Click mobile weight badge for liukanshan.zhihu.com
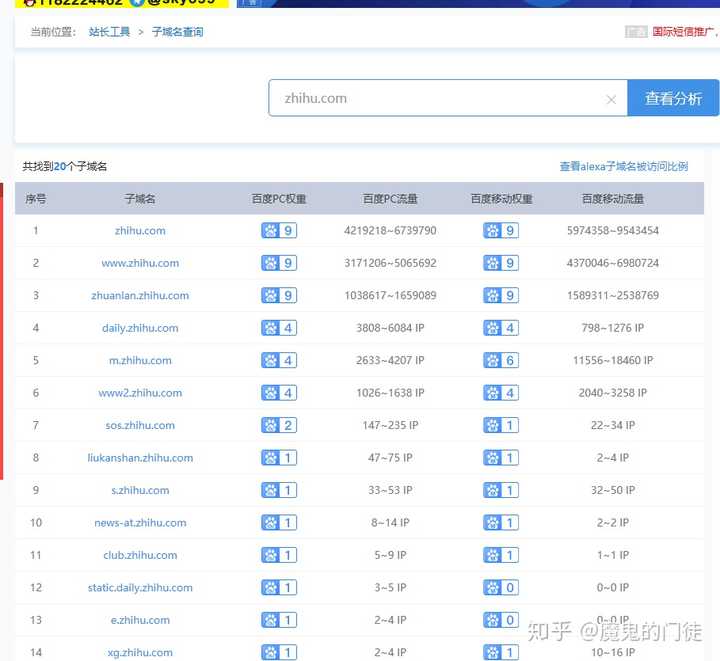Viewport: 720px width, 661px height. click(x=501, y=458)
